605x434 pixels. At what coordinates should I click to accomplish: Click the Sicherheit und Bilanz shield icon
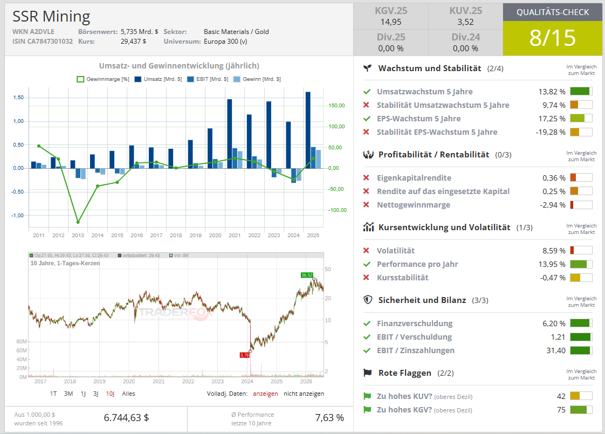[x=368, y=300]
